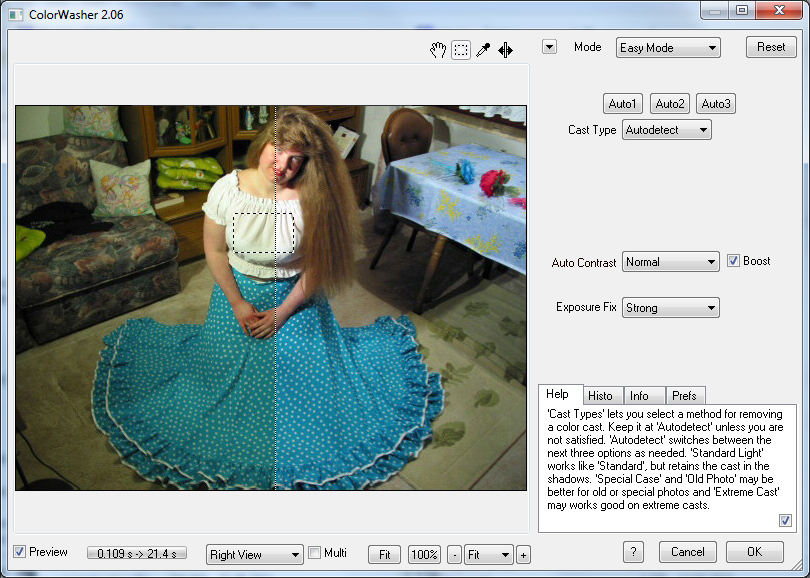Expand the Cast Type dropdown
The height and width of the screenshot is (578, 810).
tap(666, 130)
